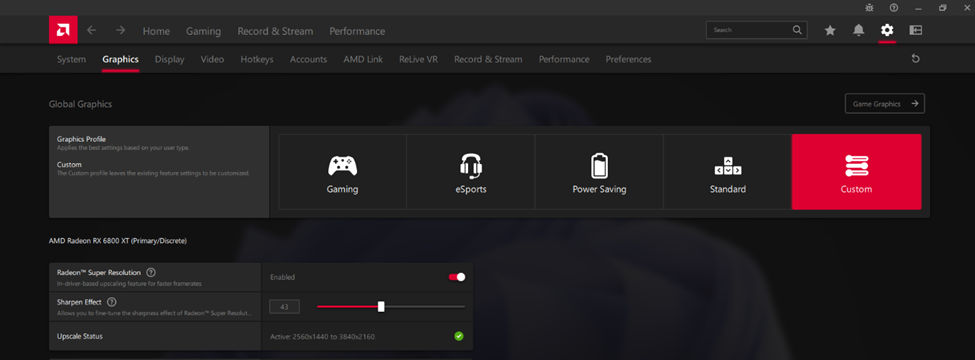975x360 pixels.
Task: Open the Game Graphics button
Action: click(885, 104)
